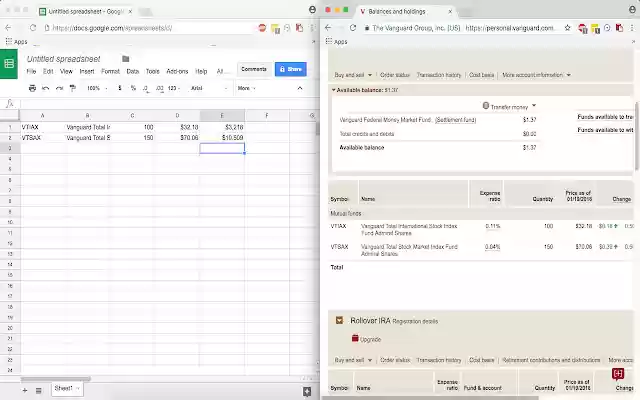Click the red adblock extension icon in Sheets window
This screenshot has width=640, height=400.
coord(262,28)
